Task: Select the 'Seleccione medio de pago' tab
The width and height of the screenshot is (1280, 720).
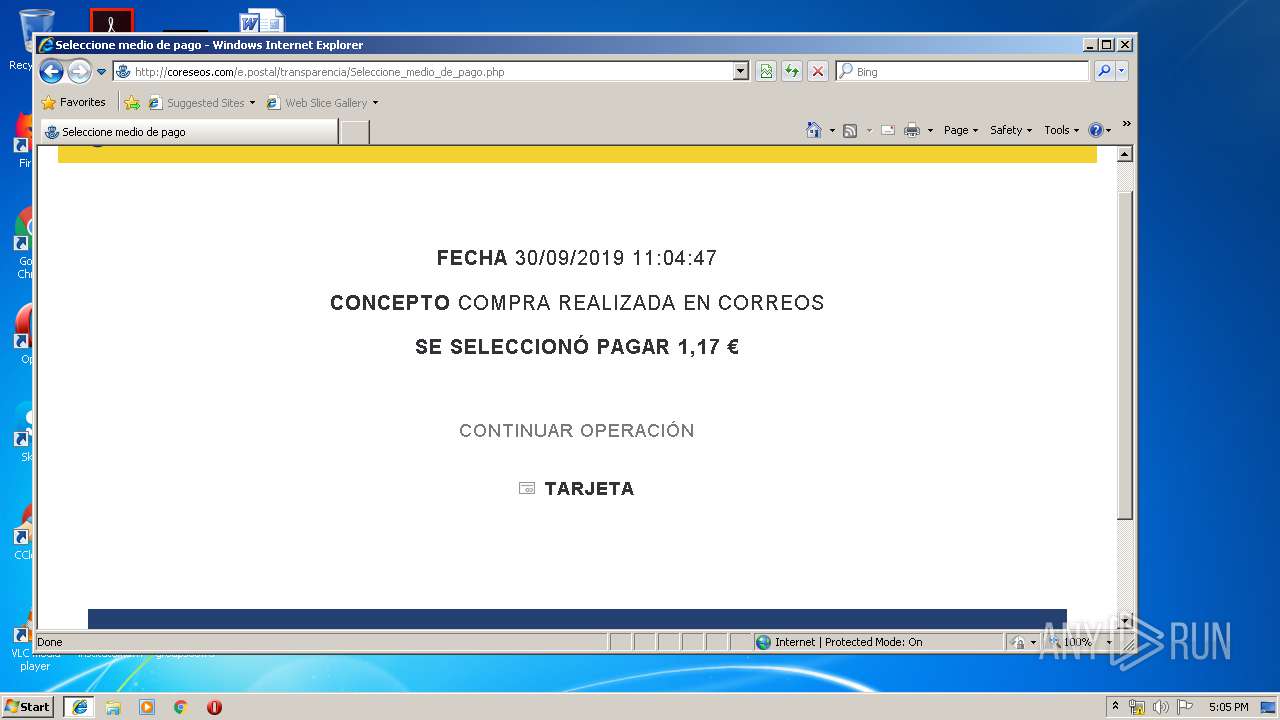Action: click(190, 132)
